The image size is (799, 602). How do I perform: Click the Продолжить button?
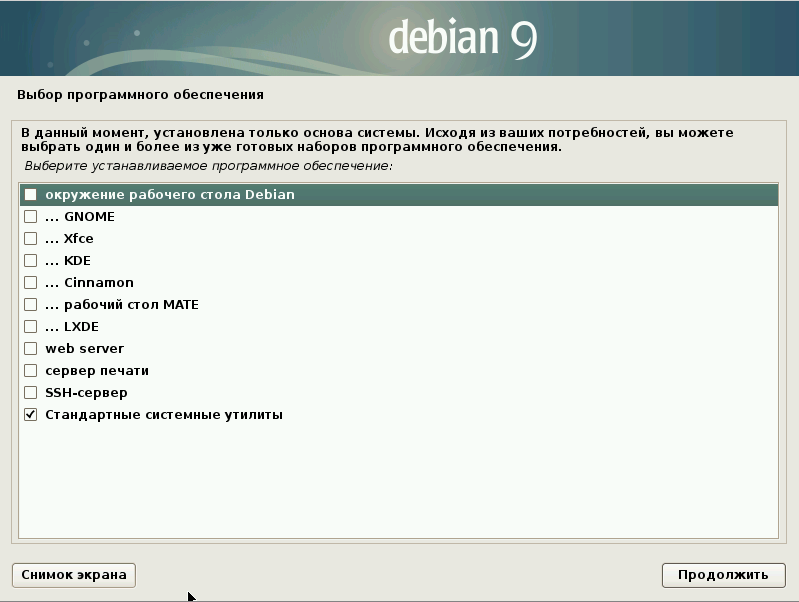point(723,575)
